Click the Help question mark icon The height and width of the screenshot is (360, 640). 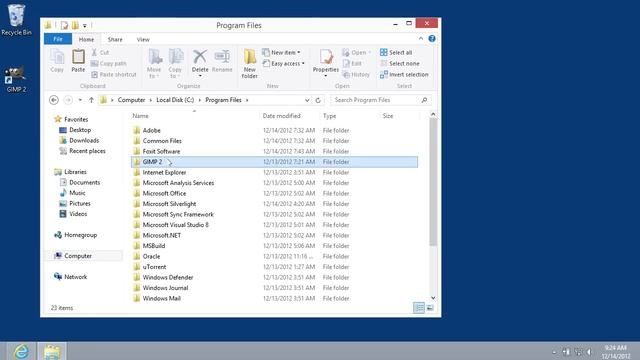[432, 39]
